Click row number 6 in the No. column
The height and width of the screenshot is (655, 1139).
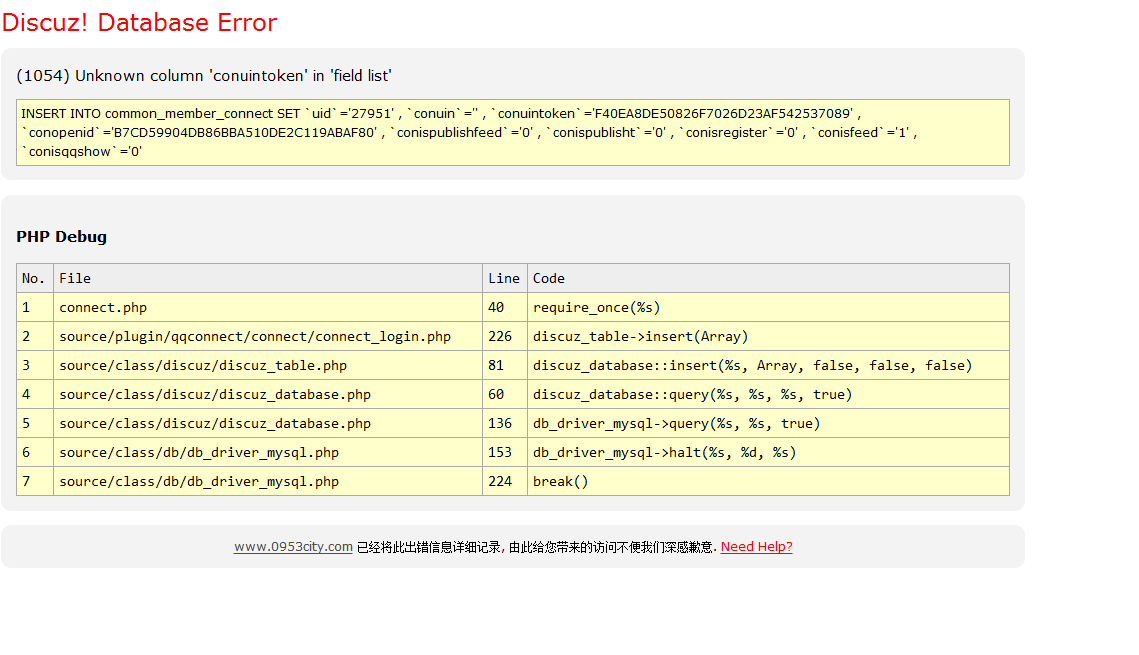(35, 452)
